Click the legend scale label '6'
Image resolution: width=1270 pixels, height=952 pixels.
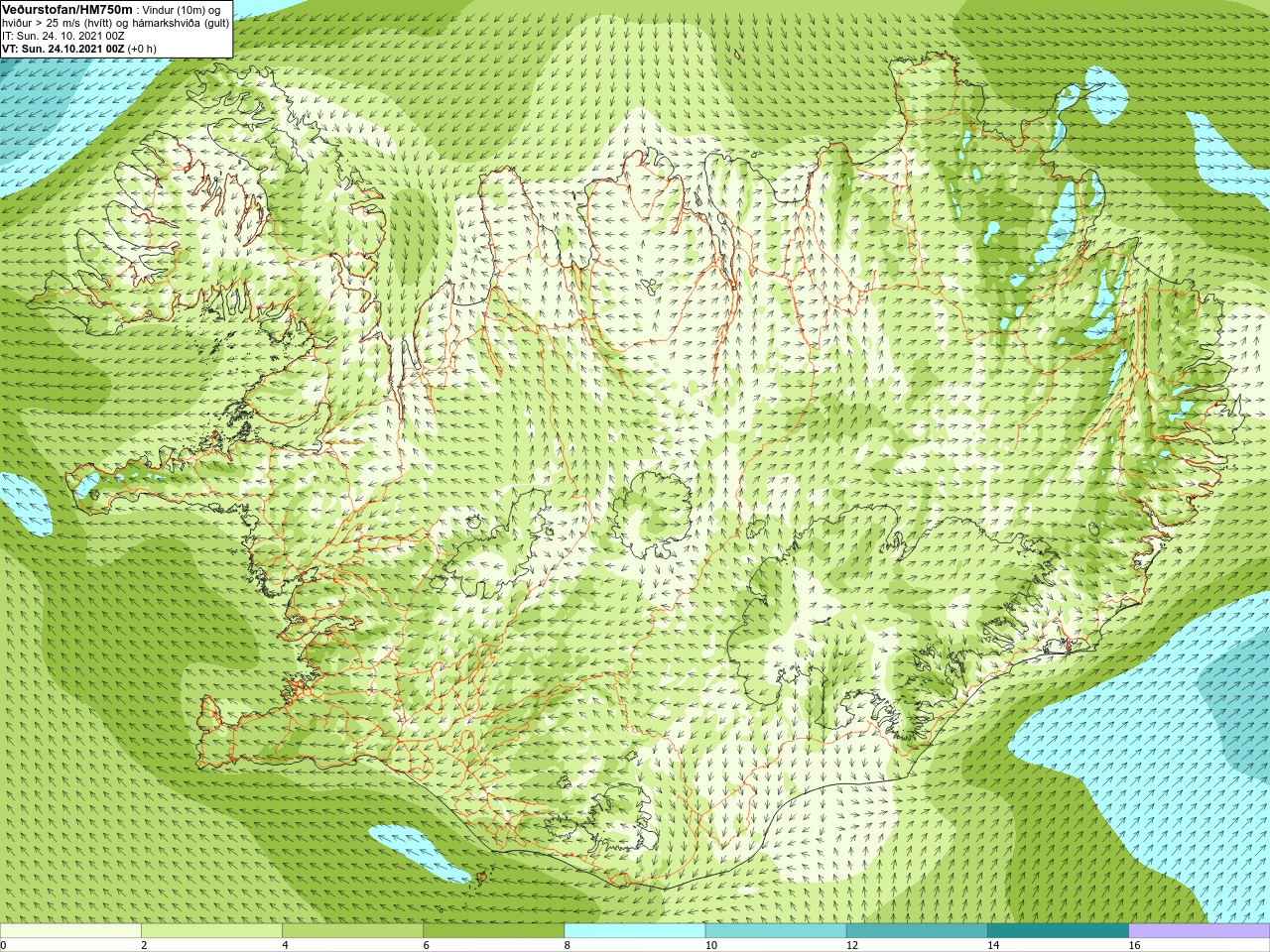point(427,945)
